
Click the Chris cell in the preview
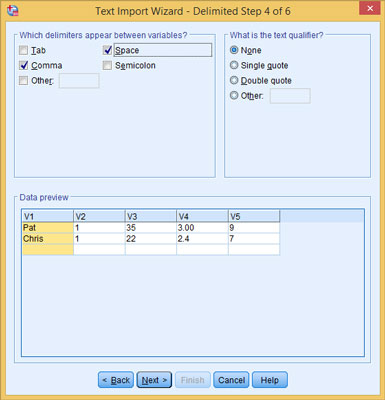(47, 239)
